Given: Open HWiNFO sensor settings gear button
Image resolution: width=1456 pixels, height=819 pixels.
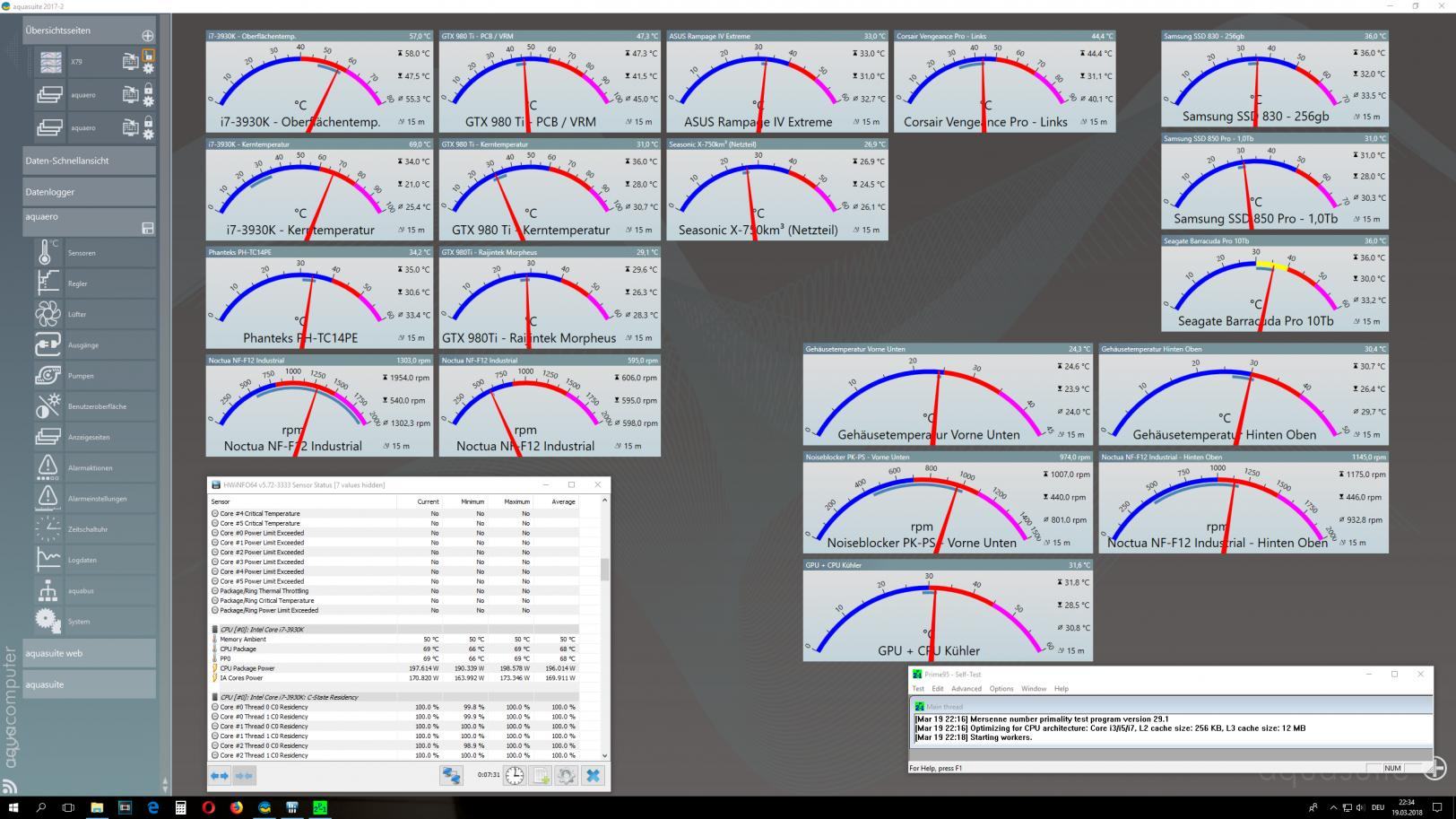Looking at the screenshot, I should tap(567, 775).
